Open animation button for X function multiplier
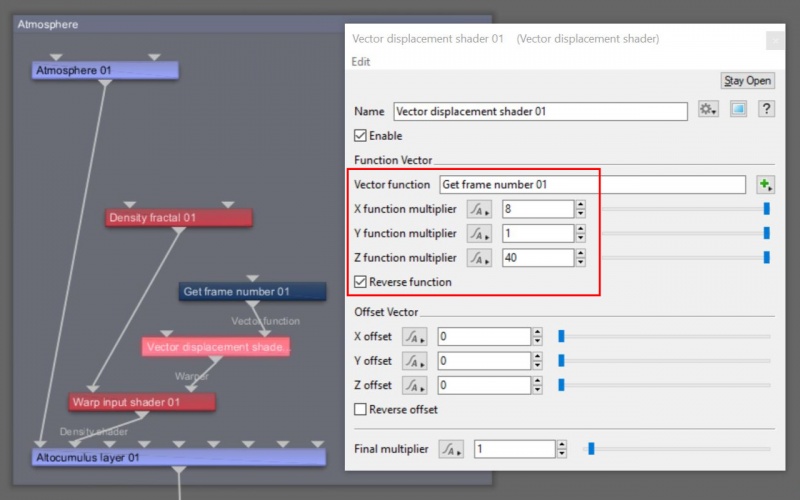Viewport: 800px width, 500px height. pos(479,209)
